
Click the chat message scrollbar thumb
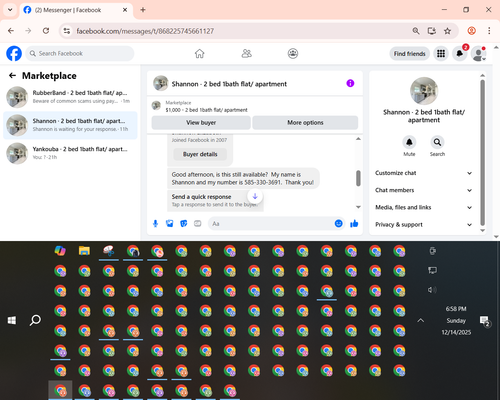tap(358, 178)
